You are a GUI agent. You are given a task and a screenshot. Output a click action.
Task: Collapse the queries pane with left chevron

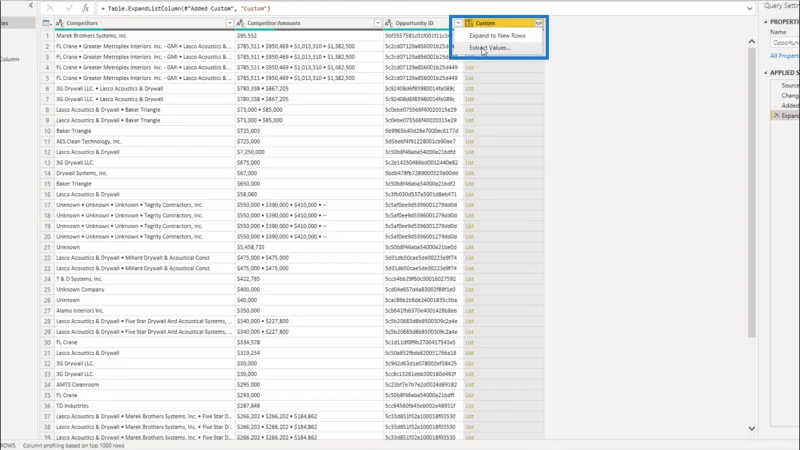click(x=31, y=6)
